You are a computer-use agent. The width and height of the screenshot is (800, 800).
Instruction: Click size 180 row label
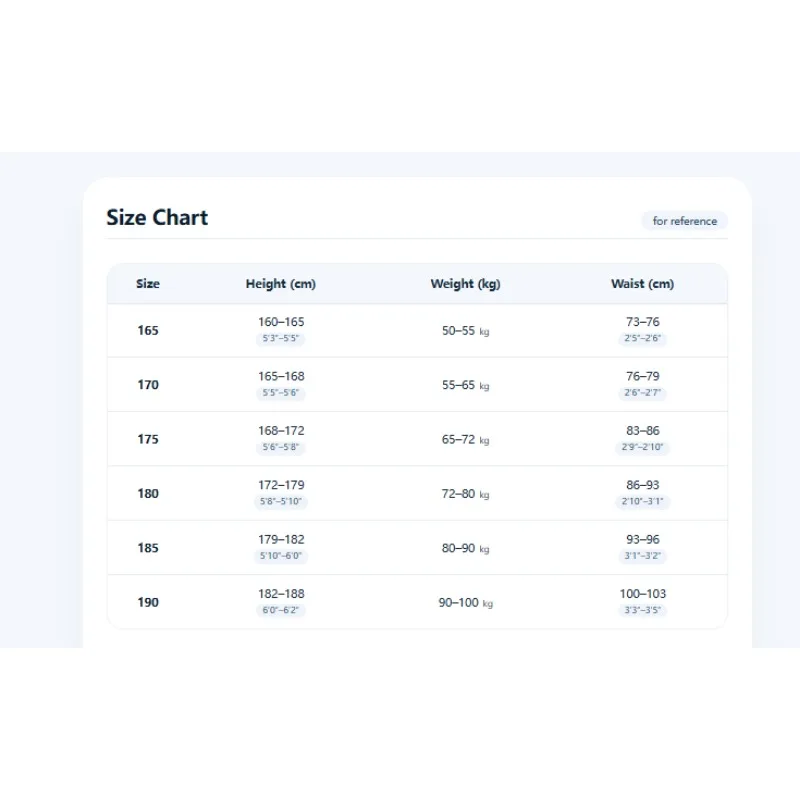[148, 493]
